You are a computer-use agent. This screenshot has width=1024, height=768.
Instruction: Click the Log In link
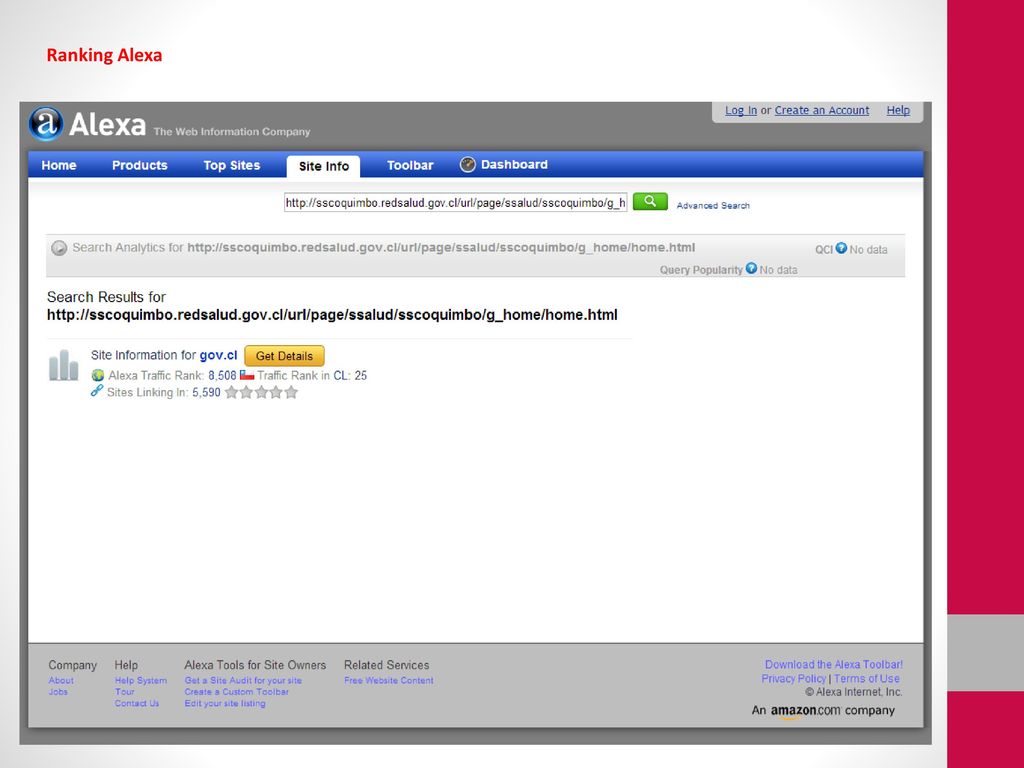[741, 110]
